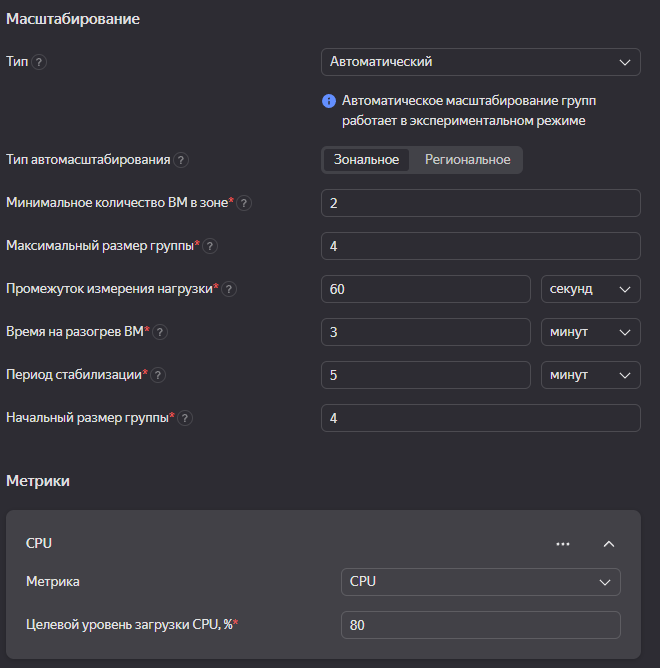This screenshot has width=660, height=668.
Task: Open секунд unit dropdown for load measurement
Action: (591, 289)
